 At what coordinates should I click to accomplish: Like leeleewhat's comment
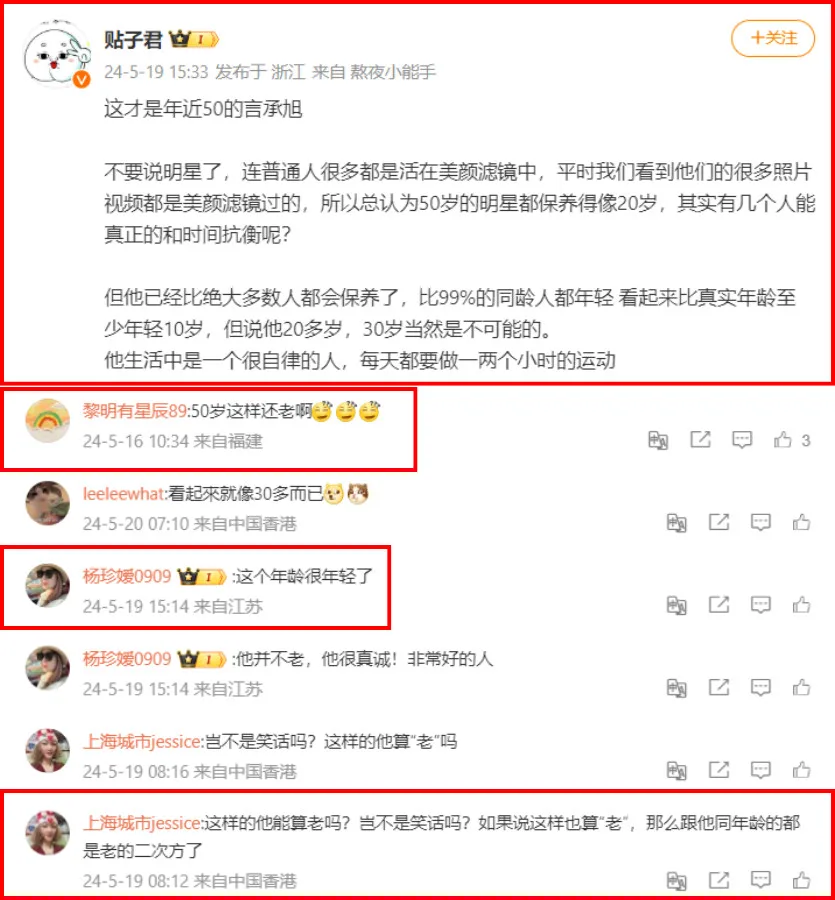tap(801, 522)
